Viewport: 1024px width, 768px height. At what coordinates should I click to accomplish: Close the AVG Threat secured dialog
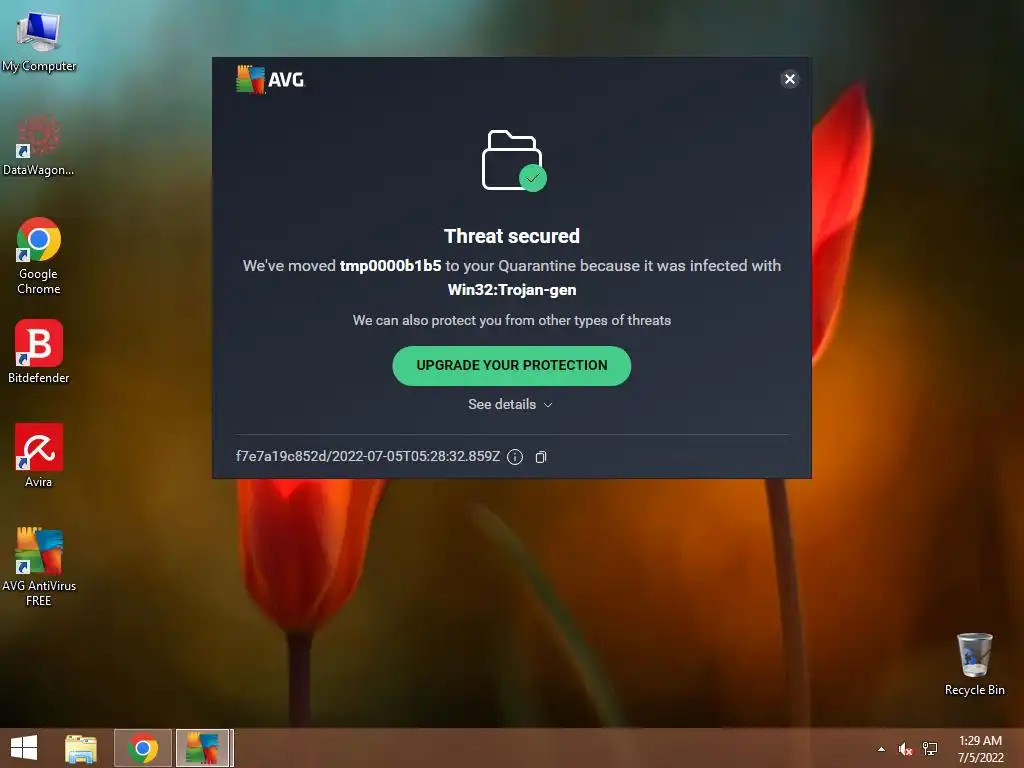(x=790, y=79)
